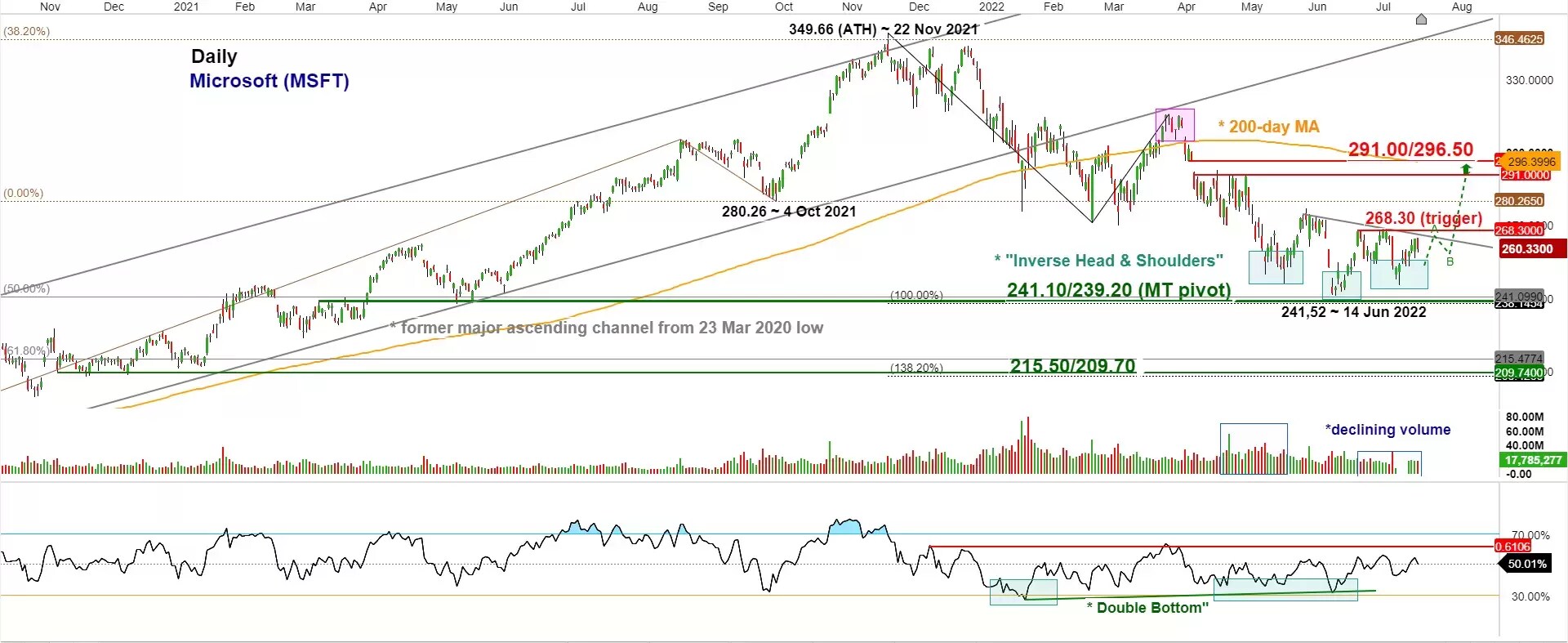Screen dimensions: 1568x643
Task: Select the '241,52 ~ 14 Jun 2022' annotation
Action: point(1353,312)
